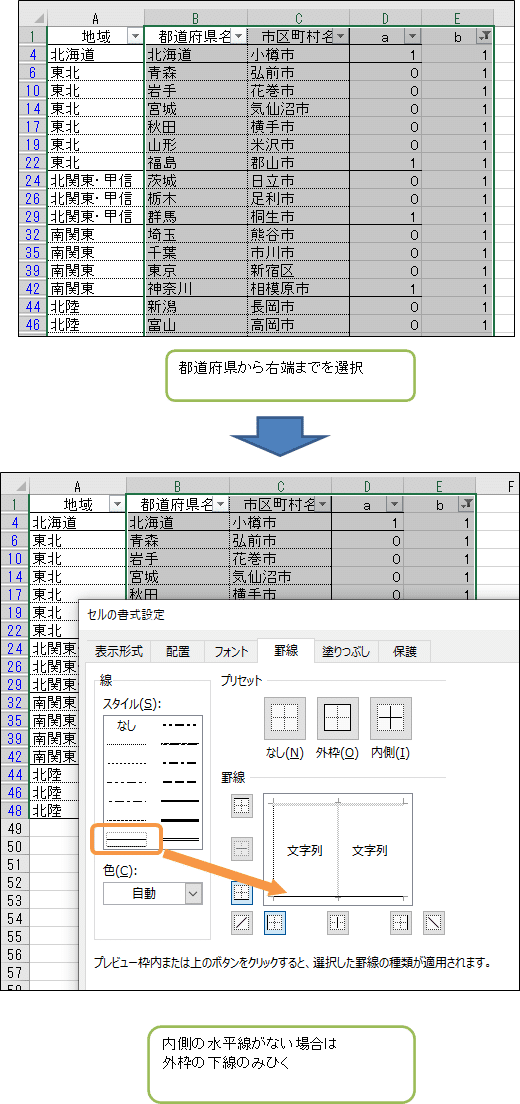Click 高岡市 cell in upper sheet
This screenshot has height=1104, width=520.
coord(298,325)
